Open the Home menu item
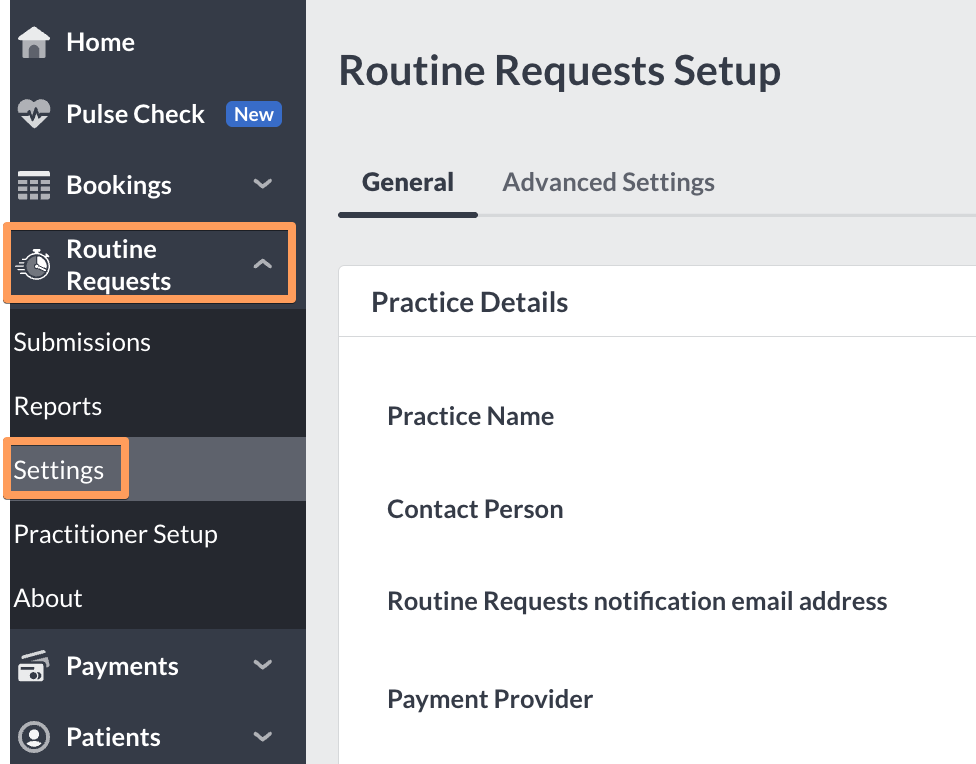 pyautogui.click(x=100, y=42)
